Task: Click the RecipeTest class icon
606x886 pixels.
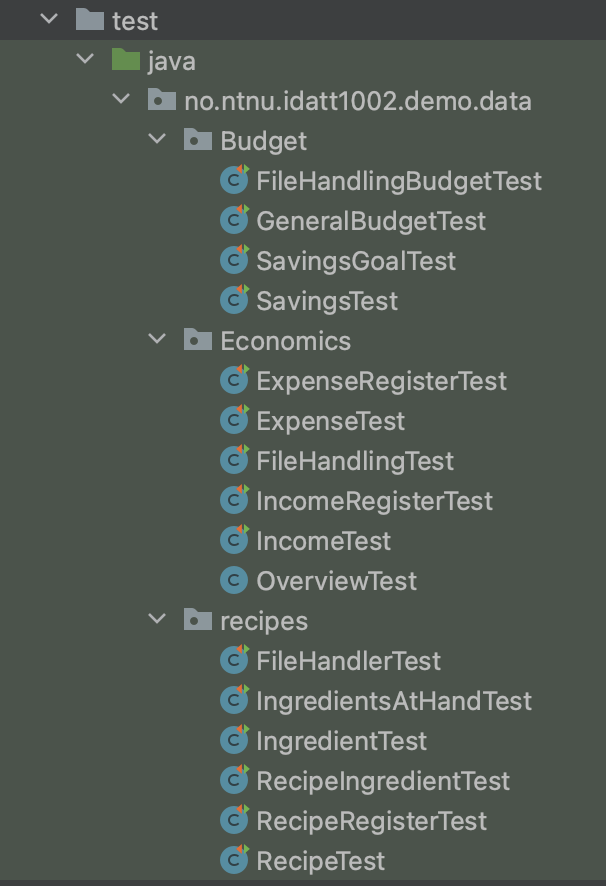Action: pyautogui.click(x=234, y=861)
